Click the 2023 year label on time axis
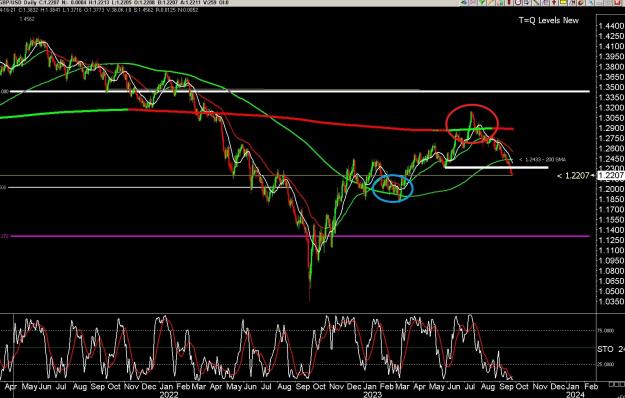This screenshot has height=398, width=625. tap(373, 394)
